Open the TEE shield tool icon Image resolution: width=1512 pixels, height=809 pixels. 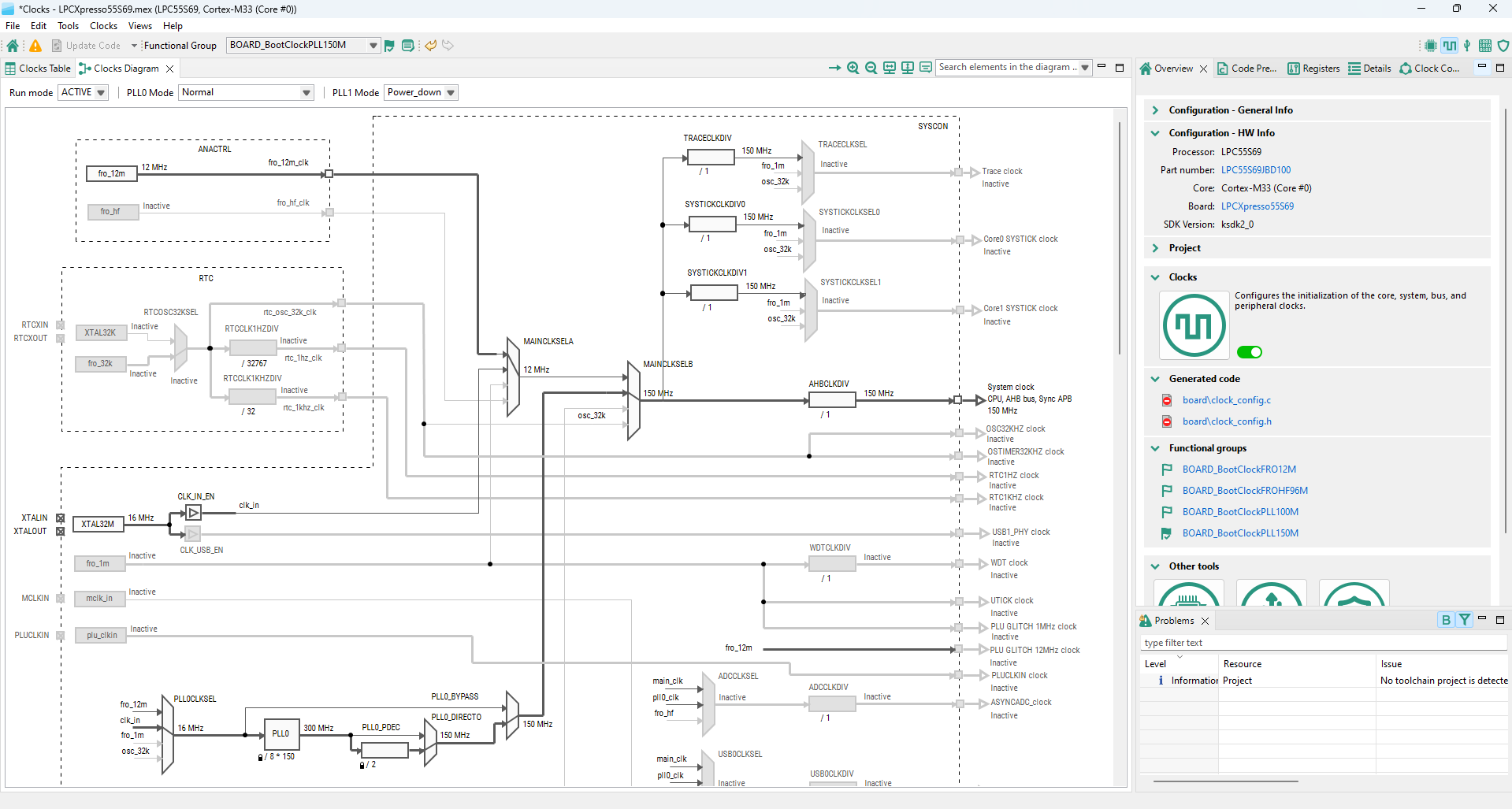point(1503,46)
